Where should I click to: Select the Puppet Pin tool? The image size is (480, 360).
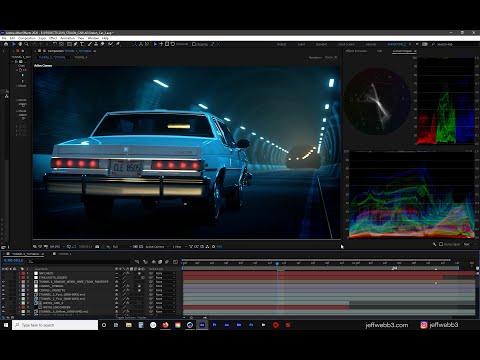coord(118,44)
